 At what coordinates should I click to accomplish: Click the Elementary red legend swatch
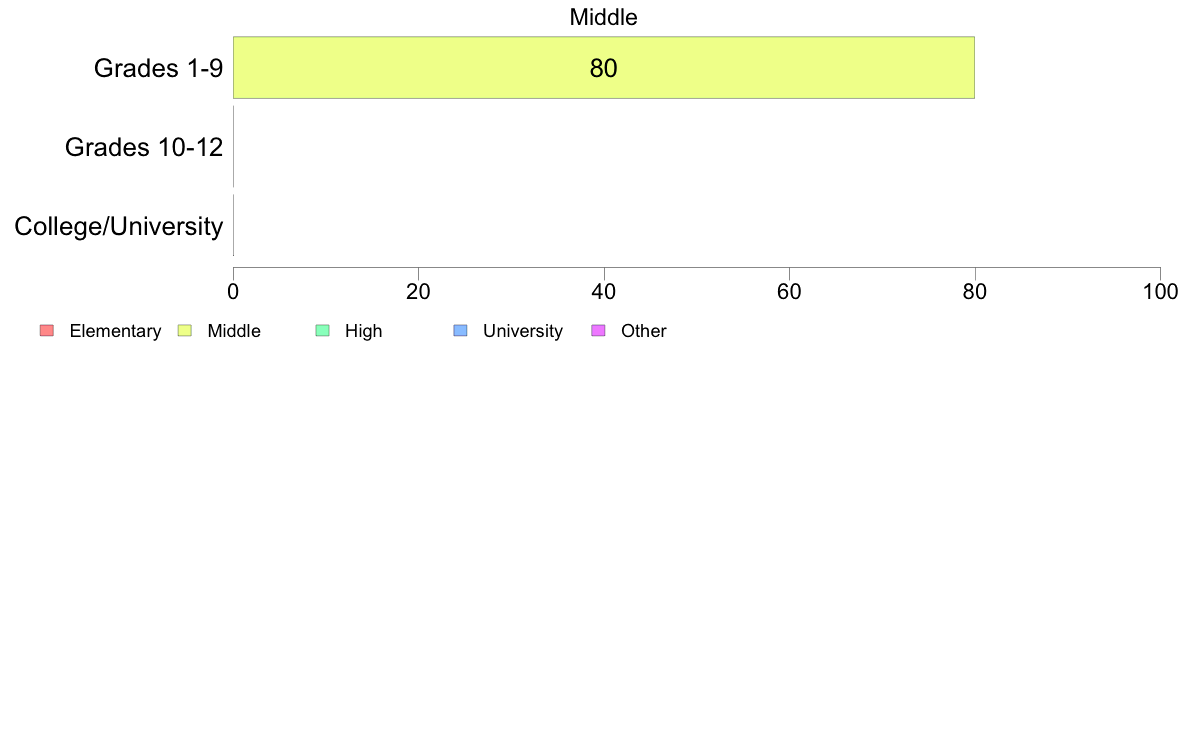point(47,330)
